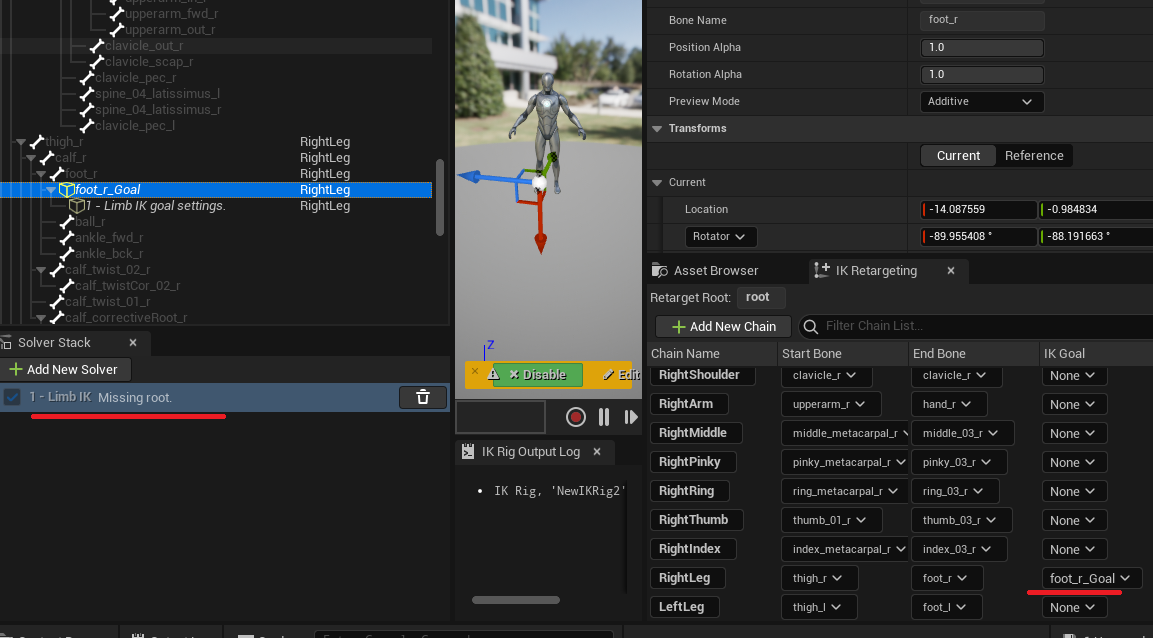Click the thigh_r bone icon
Screen dimensions: 1153x638
35,141
